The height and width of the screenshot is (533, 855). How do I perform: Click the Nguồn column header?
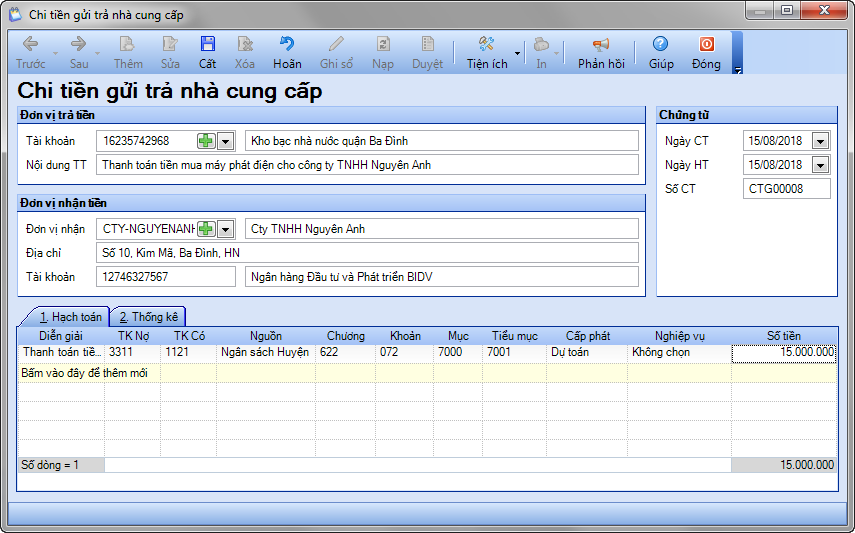pyautogui.click(x=266, y=336)
